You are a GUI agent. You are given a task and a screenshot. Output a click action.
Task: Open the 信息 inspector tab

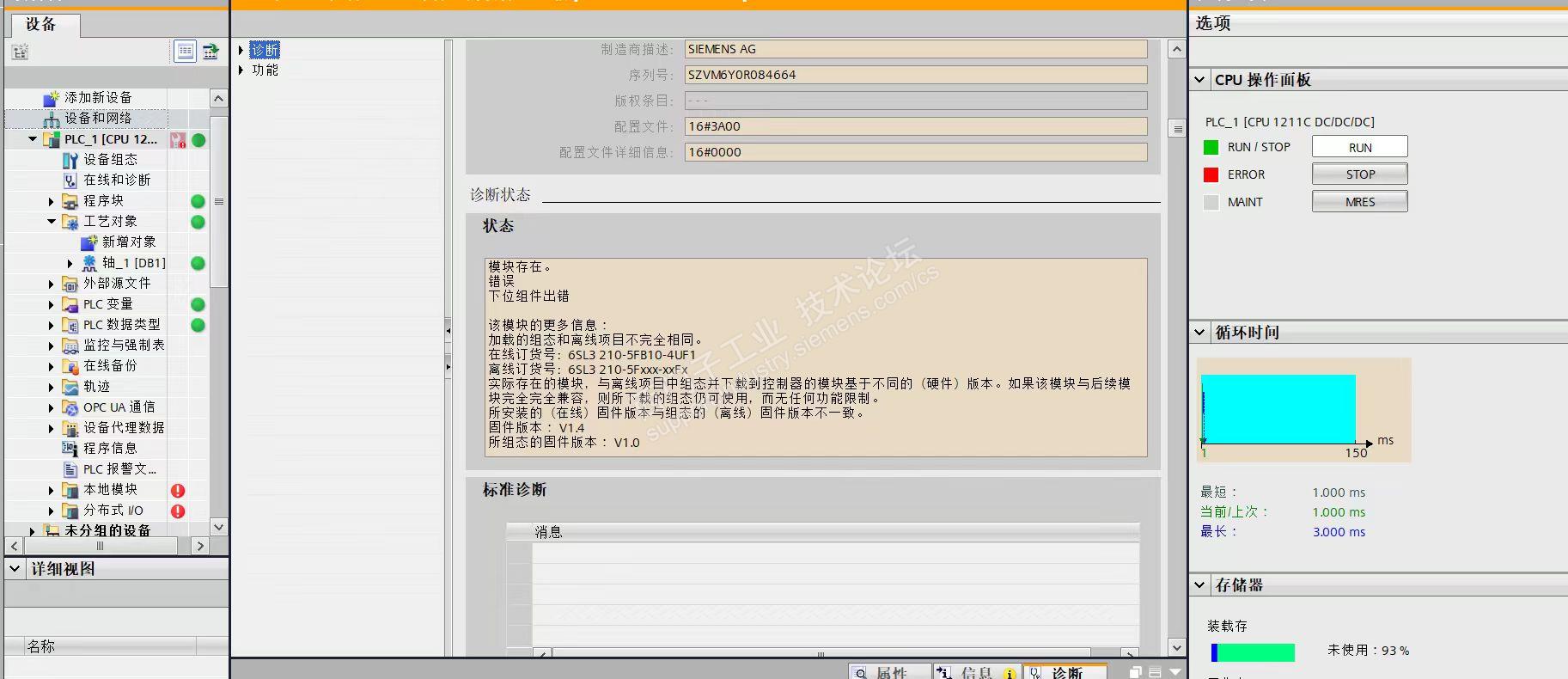coord(976,671)
